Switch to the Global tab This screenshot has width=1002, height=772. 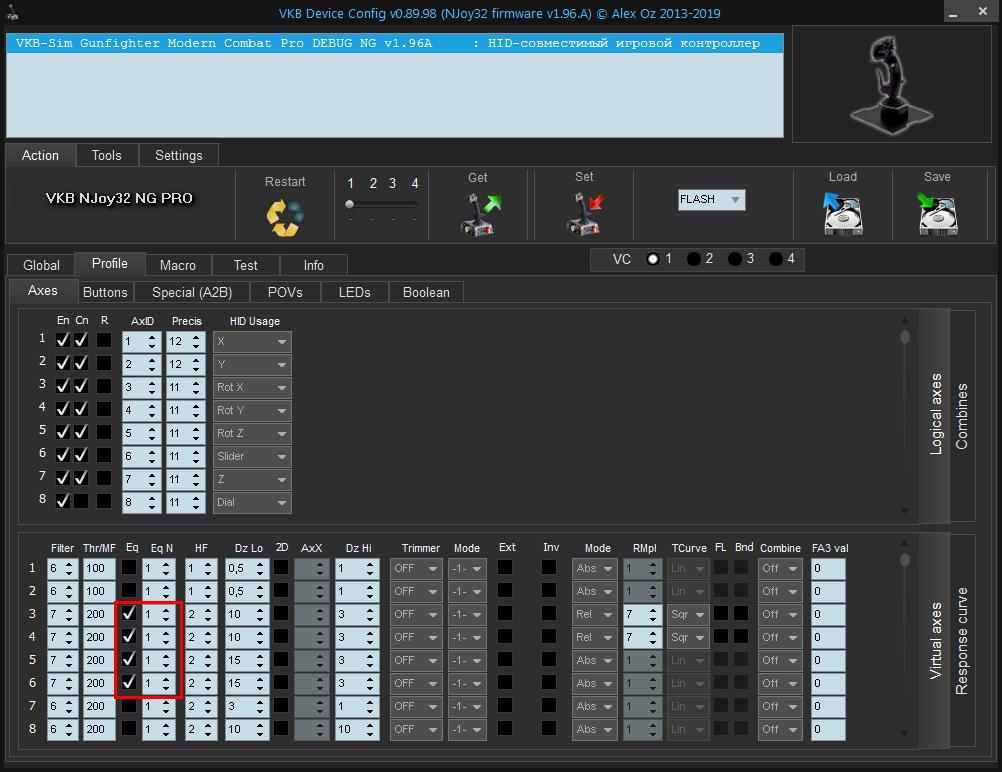pos(42,265)
